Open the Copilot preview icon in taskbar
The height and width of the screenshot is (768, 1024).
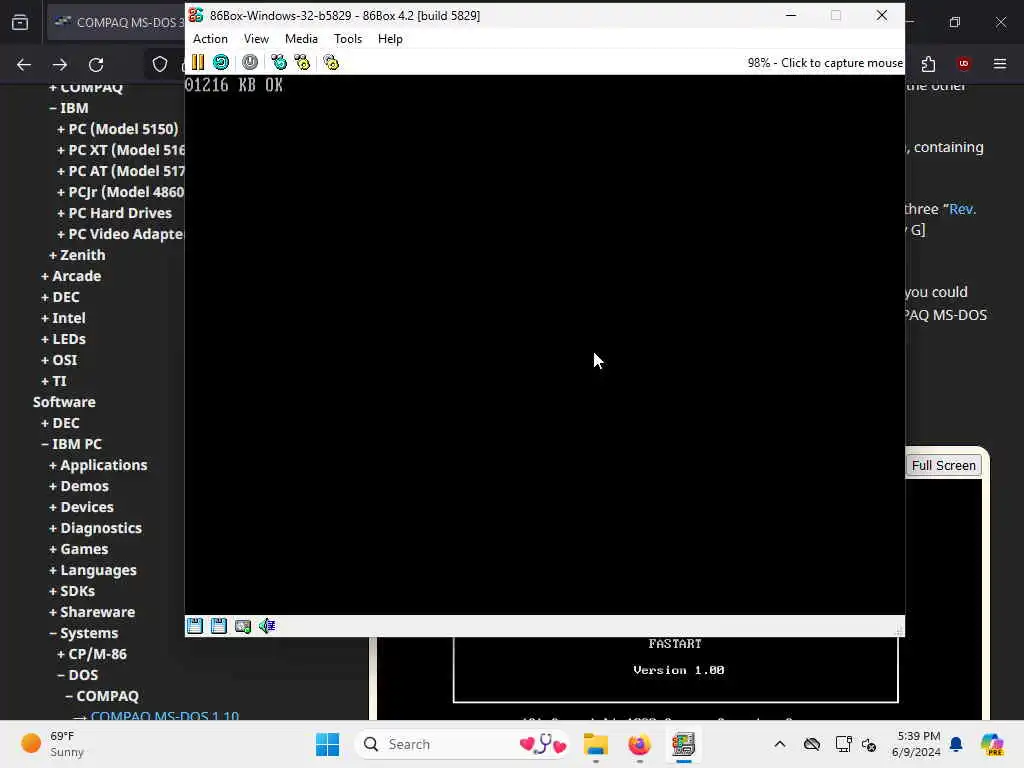992,744
